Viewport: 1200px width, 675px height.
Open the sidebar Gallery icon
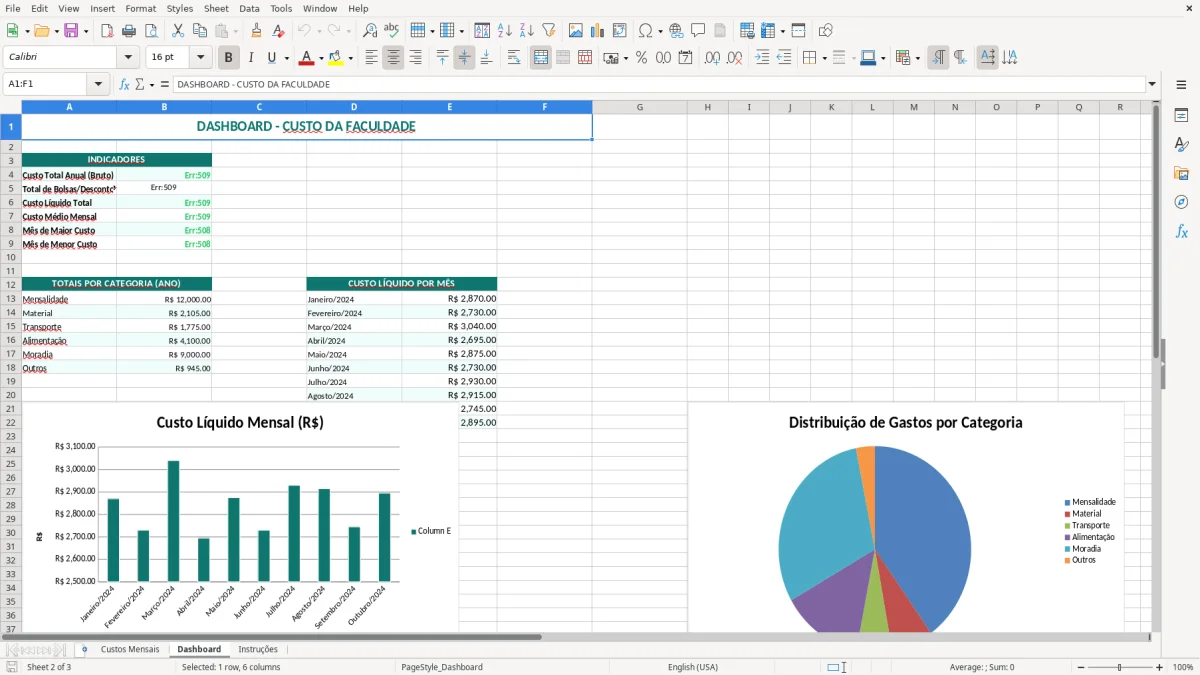[1181, 174]
